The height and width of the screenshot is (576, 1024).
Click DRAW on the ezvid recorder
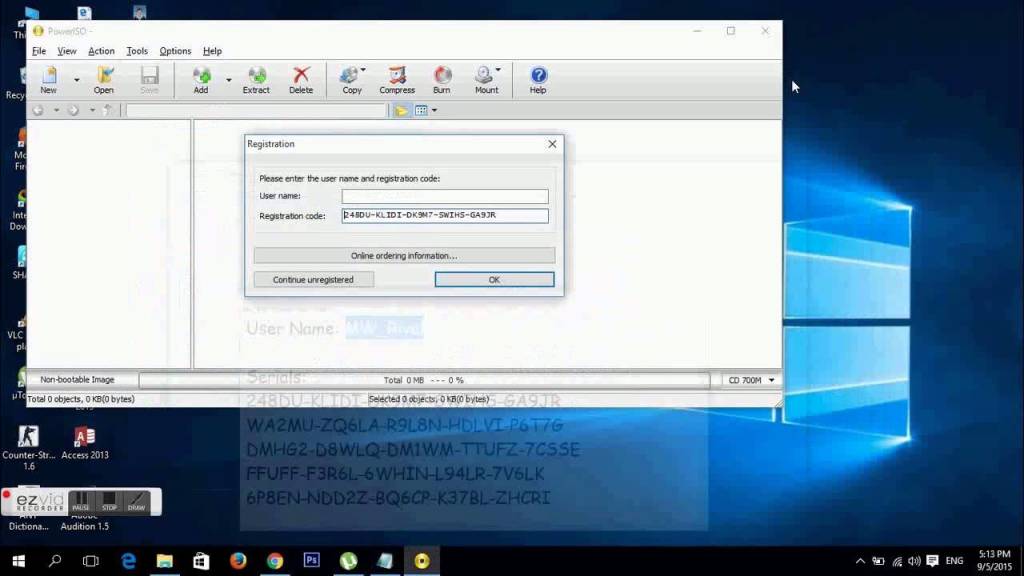(136, 502)
